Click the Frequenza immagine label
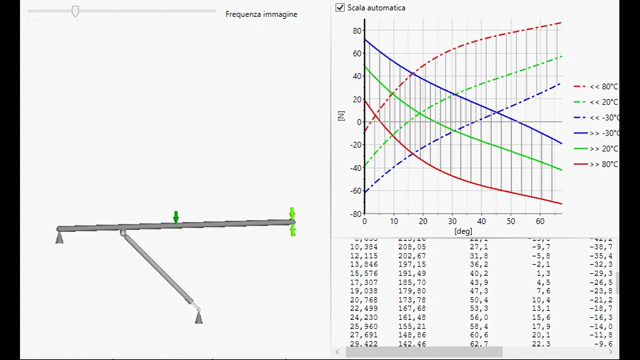The image size is (640, 360). coord(261,14)
